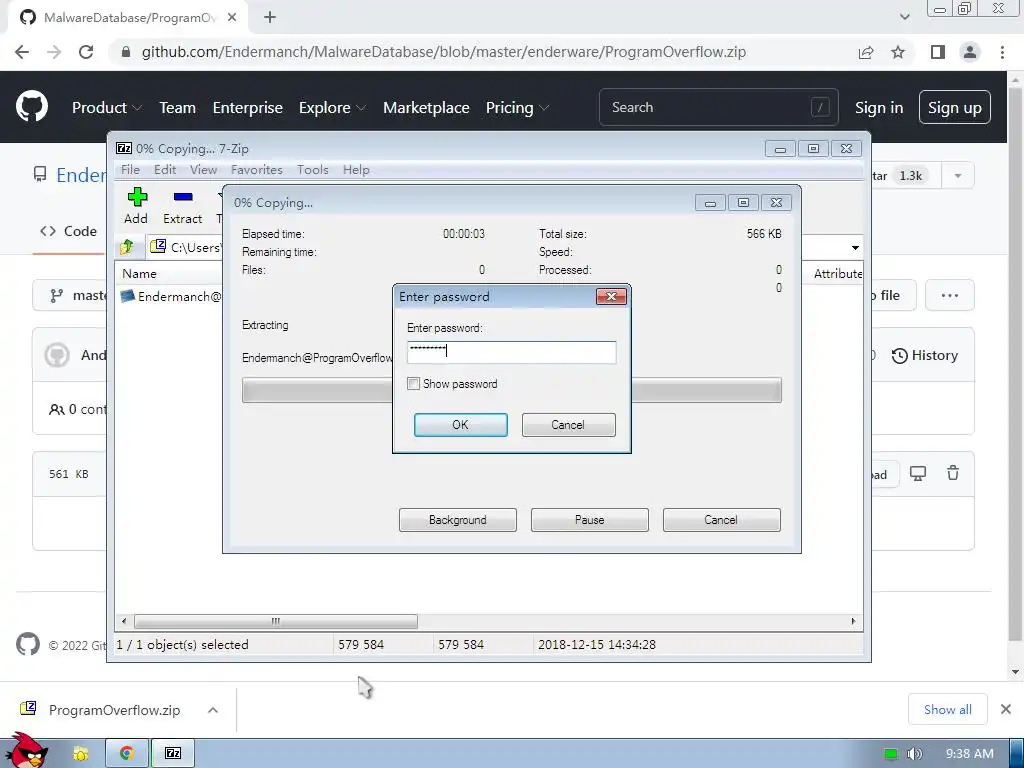The width and height of the screenshot is (1024, 768).
Task: Confirm password with OK button
Action: point(460,424)
